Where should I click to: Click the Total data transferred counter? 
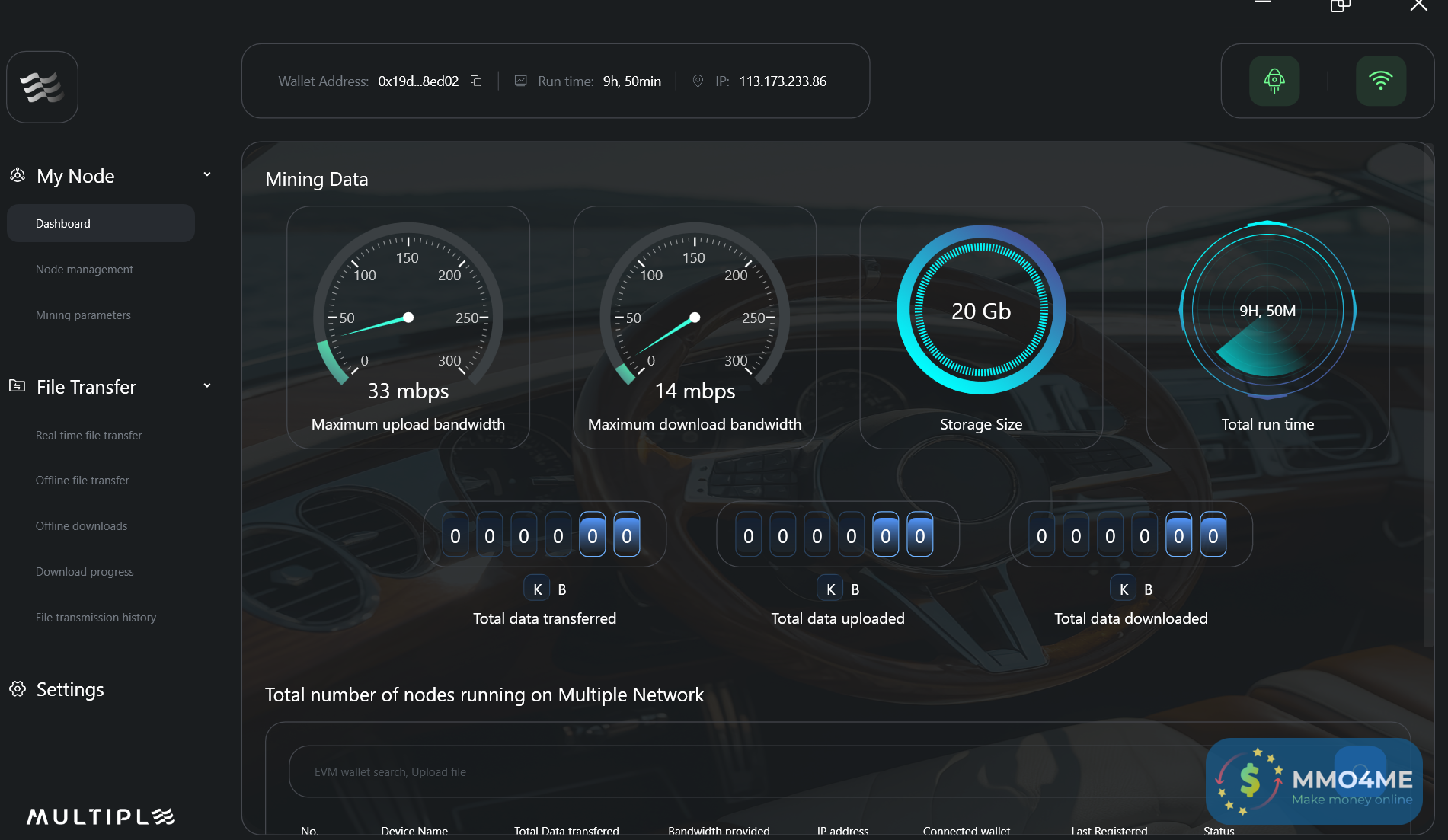tap(545, 535)
